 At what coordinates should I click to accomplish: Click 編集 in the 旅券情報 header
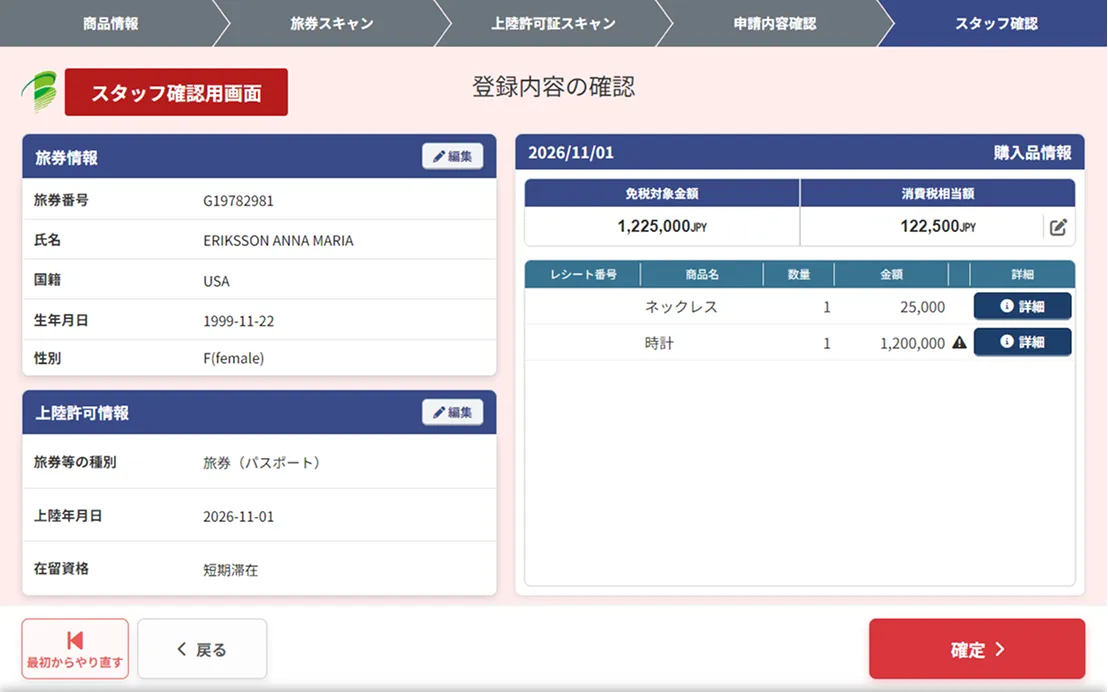pos(452,156)
